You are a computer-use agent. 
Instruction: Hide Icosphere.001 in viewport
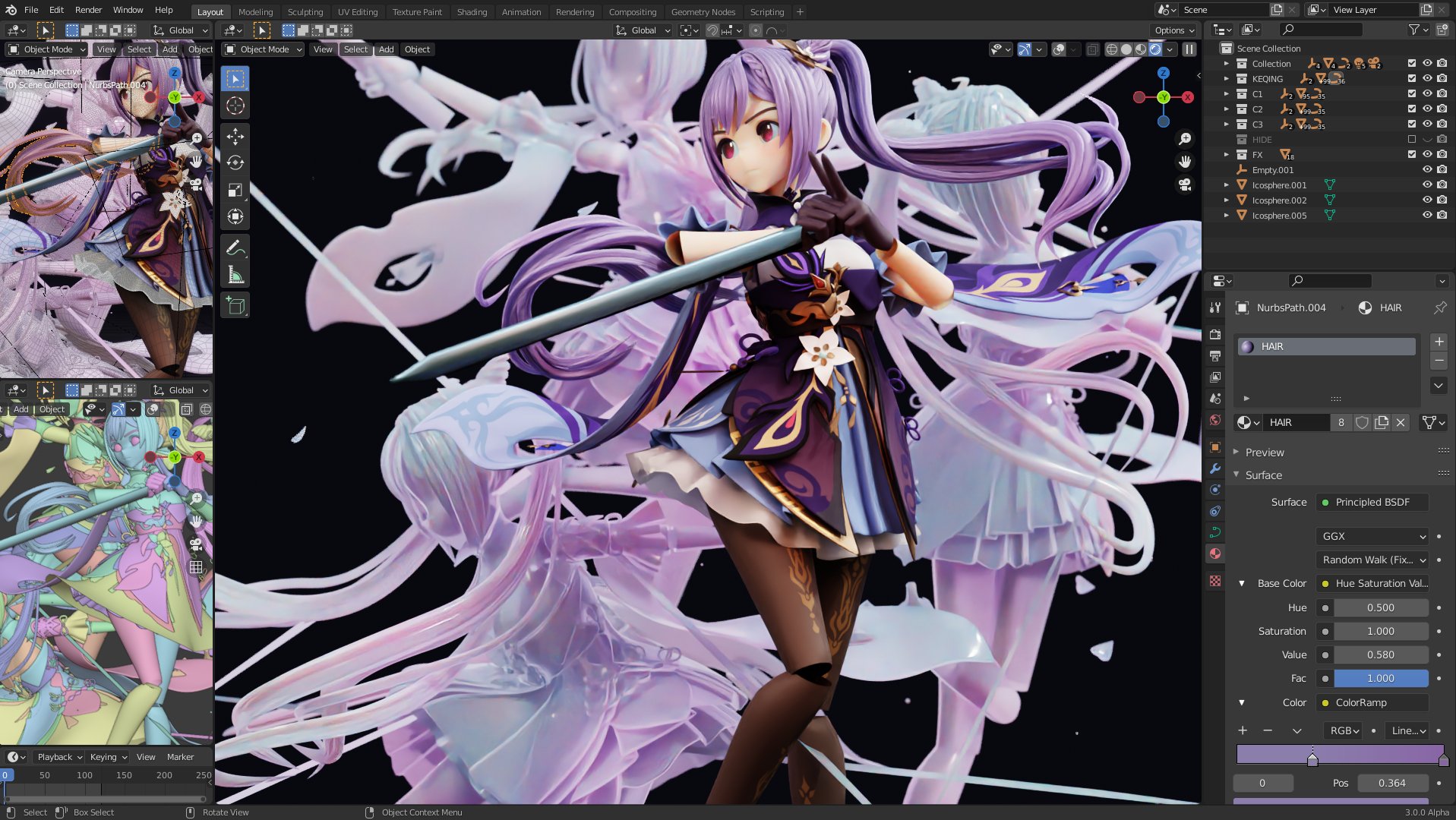click(1427, 185)
